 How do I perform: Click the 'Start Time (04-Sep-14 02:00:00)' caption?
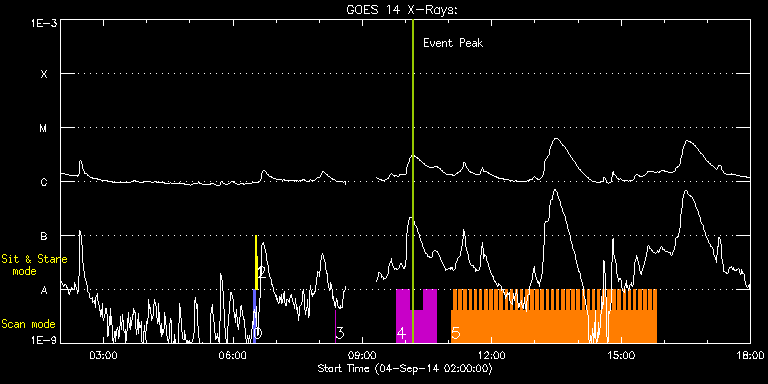[x=405, y=368]
